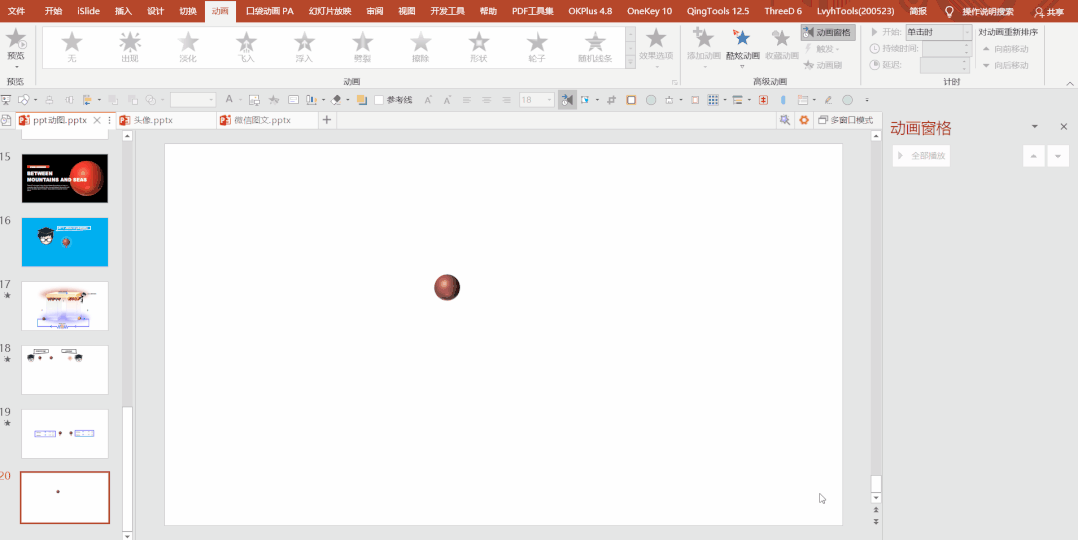The width and height of the screenshot is (1078, 540).
Task: Click the magic wand icon near document tabs
Action: pyautogui.click(x=784, y=120)
